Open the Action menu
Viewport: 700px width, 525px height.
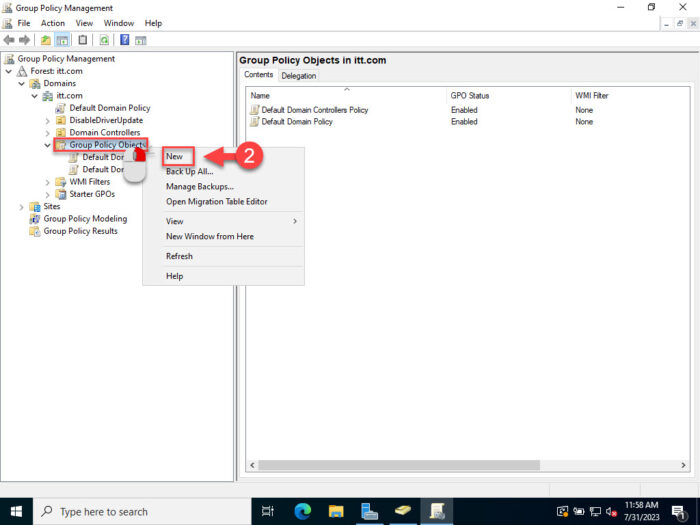pyautogui.click(x=53, y=23)
